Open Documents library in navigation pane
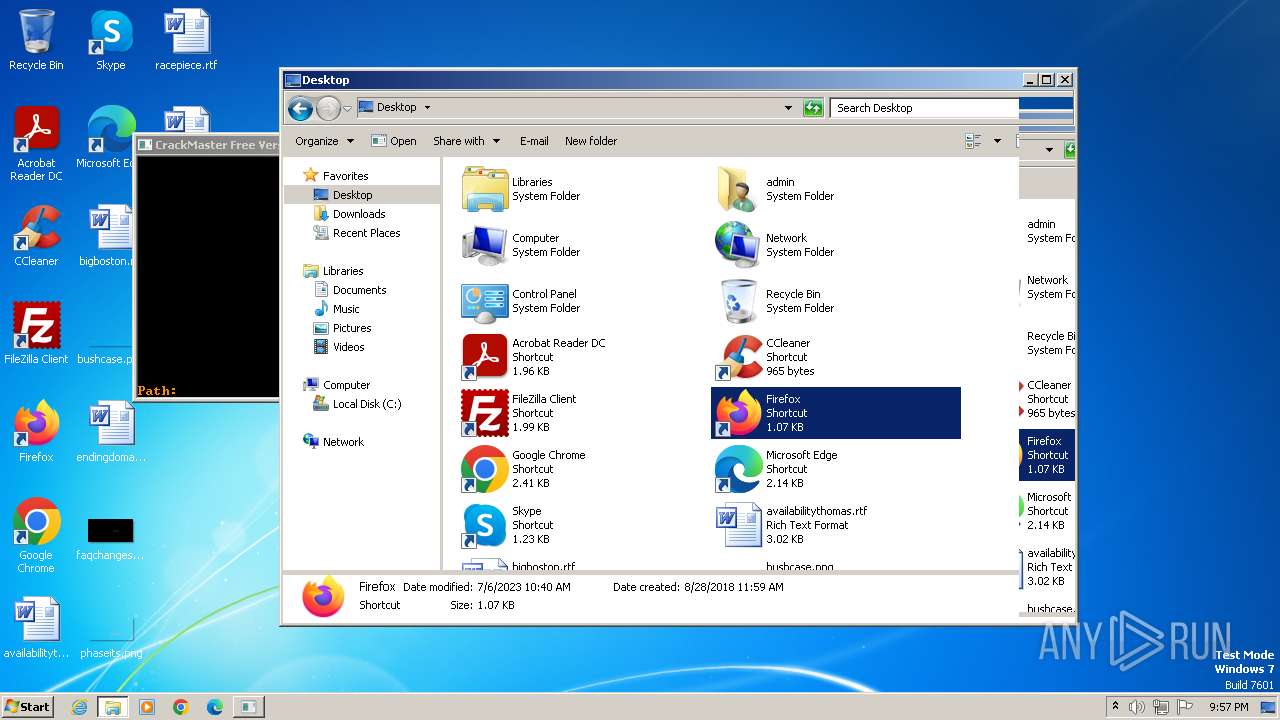This screenshot has width=1280, height=720. click(350, 290)
